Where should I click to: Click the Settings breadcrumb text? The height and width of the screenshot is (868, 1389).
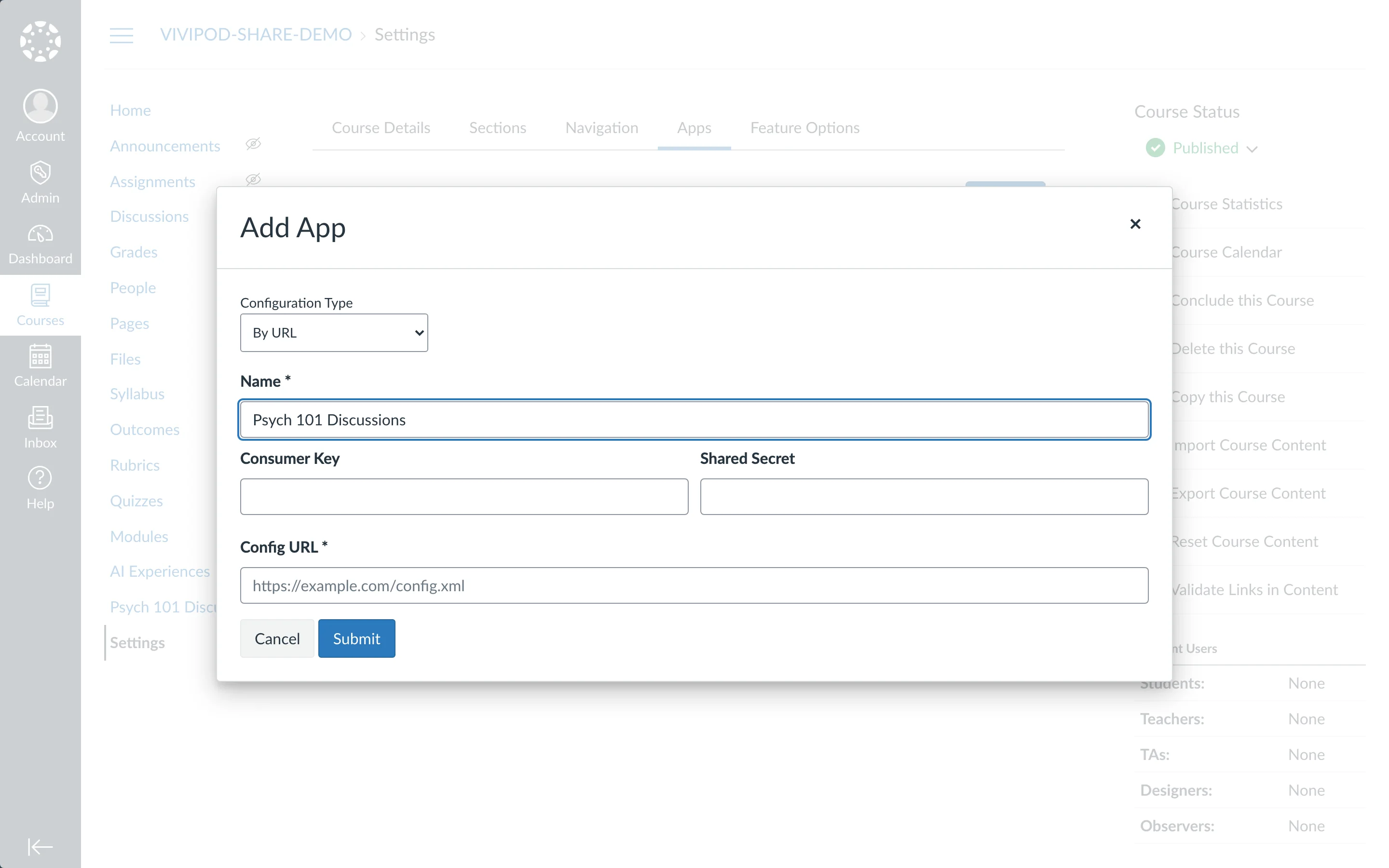coord(405,34)
